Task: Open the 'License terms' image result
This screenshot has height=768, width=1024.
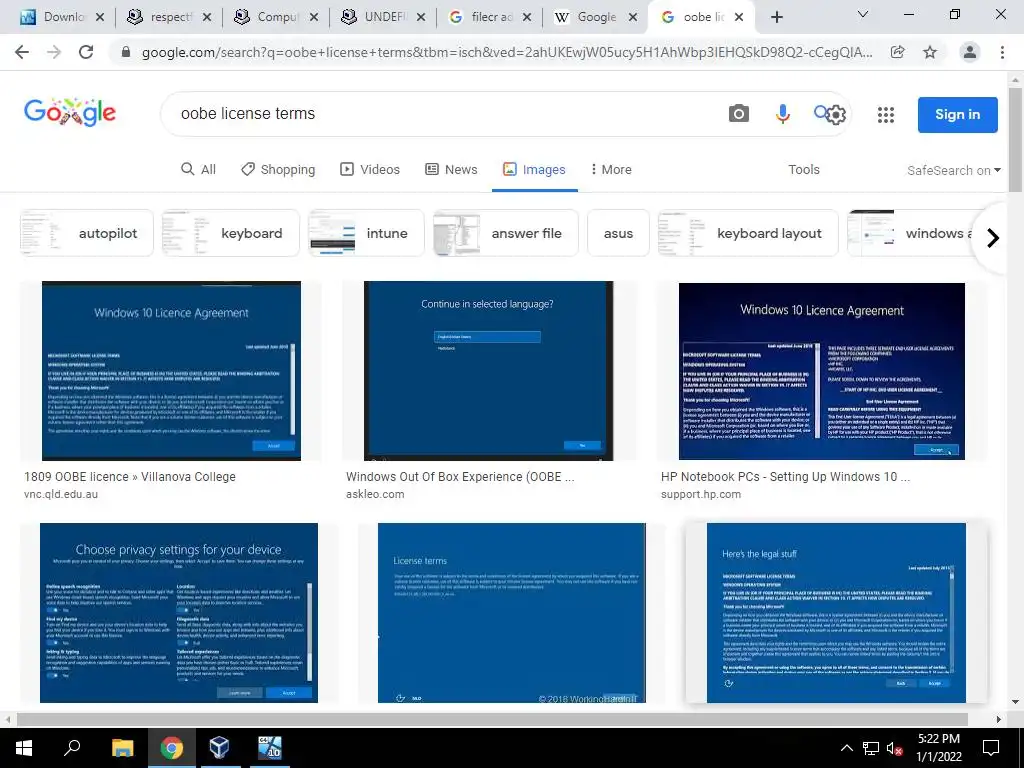Action: tap(511, 613)
